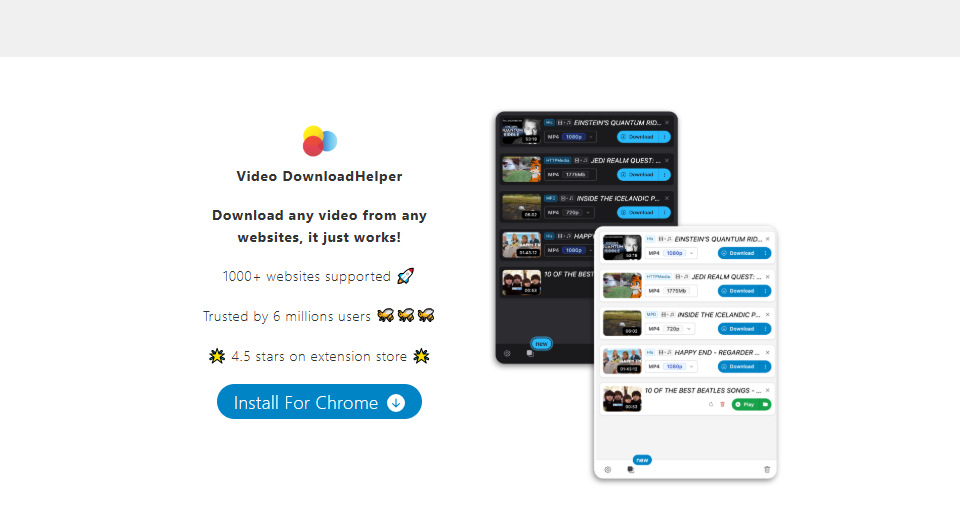Click the HTTPMedia badge in dark panel
Image resolution: width=960 pixels, height=516 pixels.
click(x=558, y=160)
